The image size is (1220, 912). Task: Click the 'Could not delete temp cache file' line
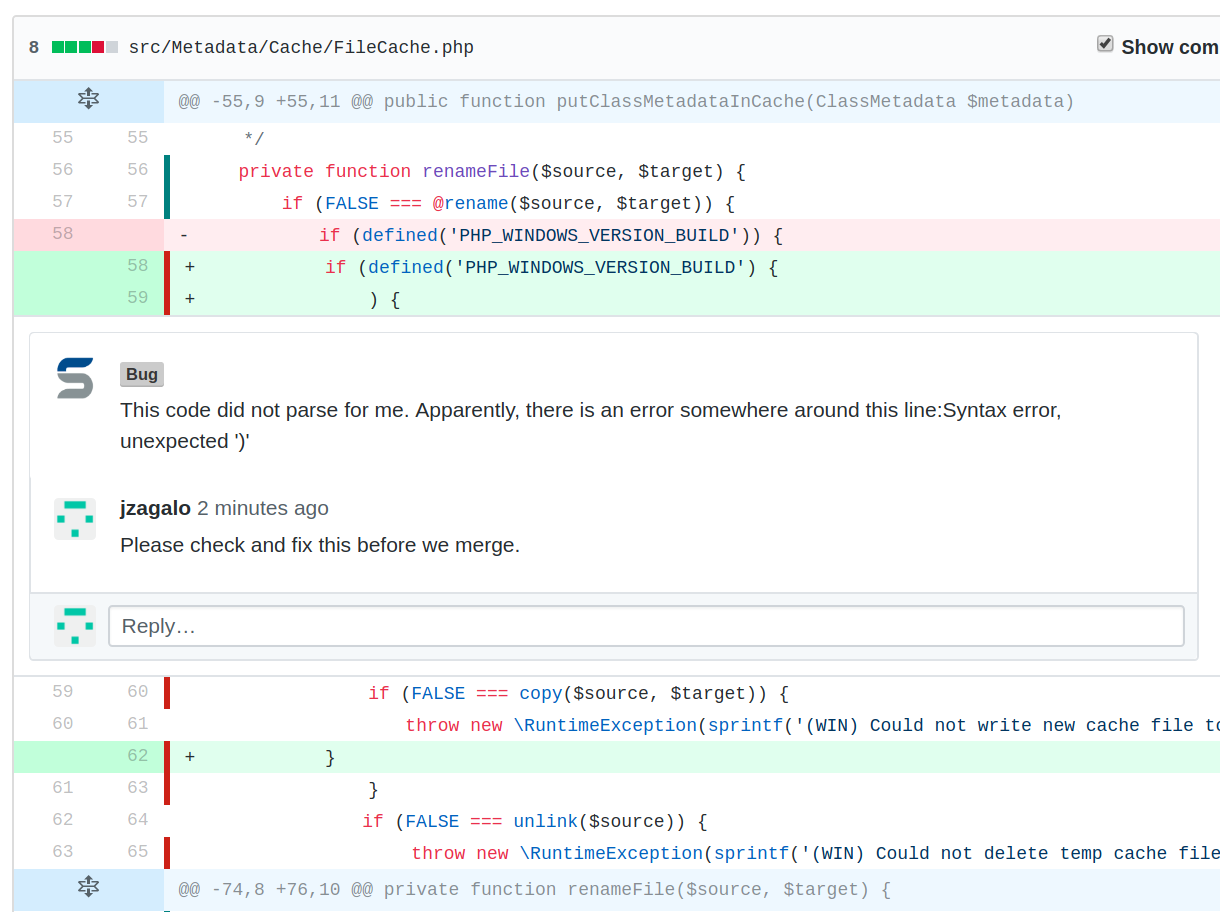tap(815, 853)
